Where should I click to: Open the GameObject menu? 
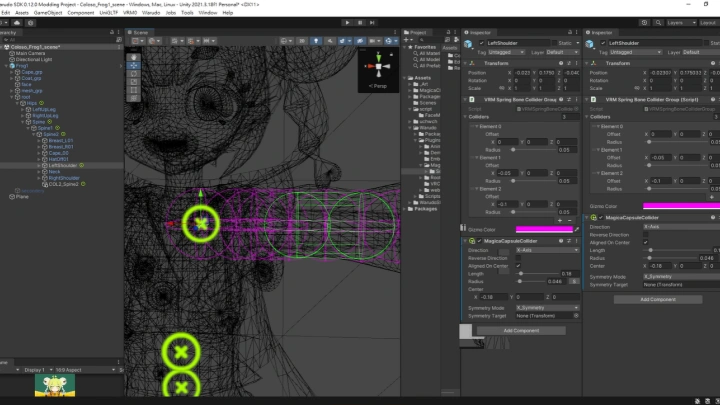[x=48, y=13]
